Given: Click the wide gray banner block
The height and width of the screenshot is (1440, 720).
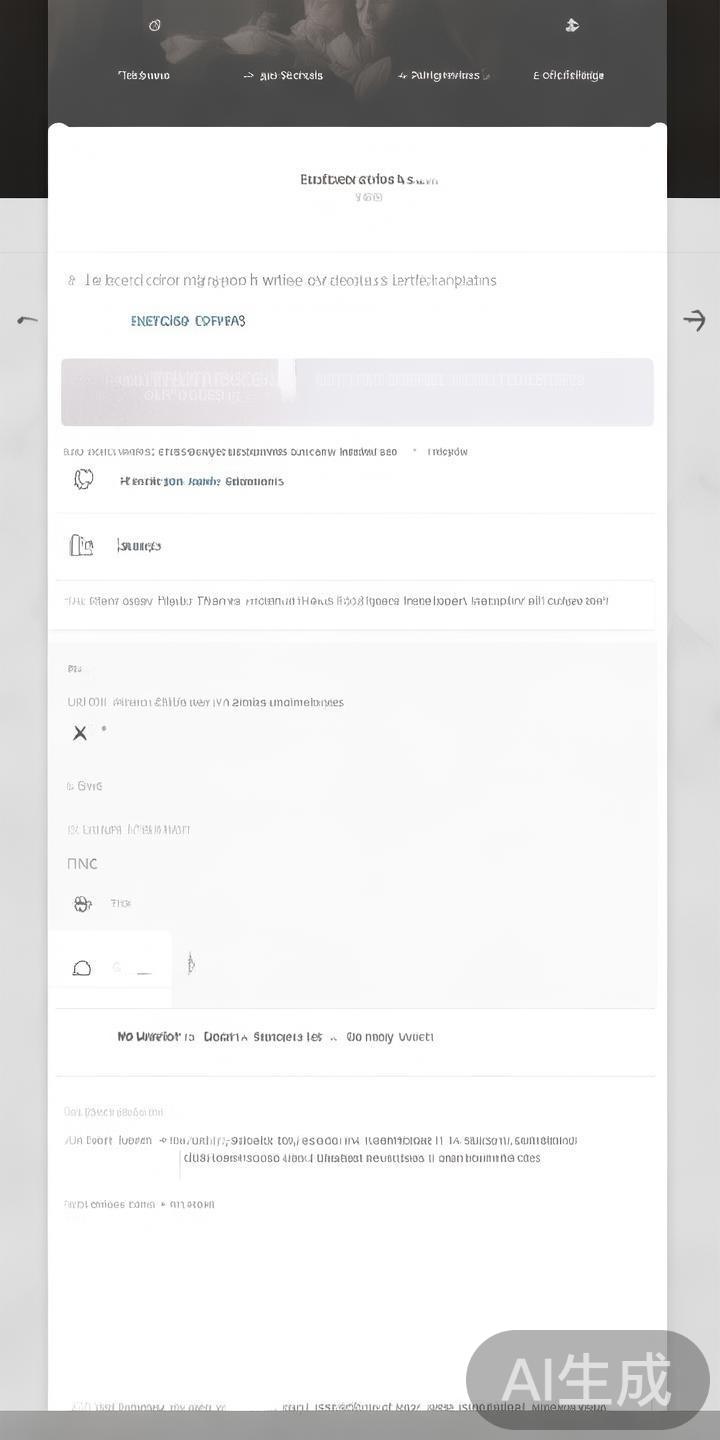Looking at the screenshot, I should point(357,392).
